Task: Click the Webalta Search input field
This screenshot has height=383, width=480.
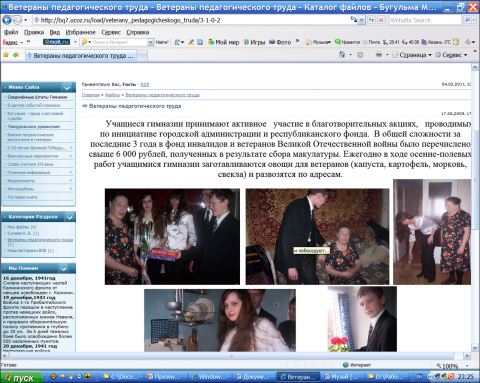Action: pyautogui.click(x=425, y=20)
